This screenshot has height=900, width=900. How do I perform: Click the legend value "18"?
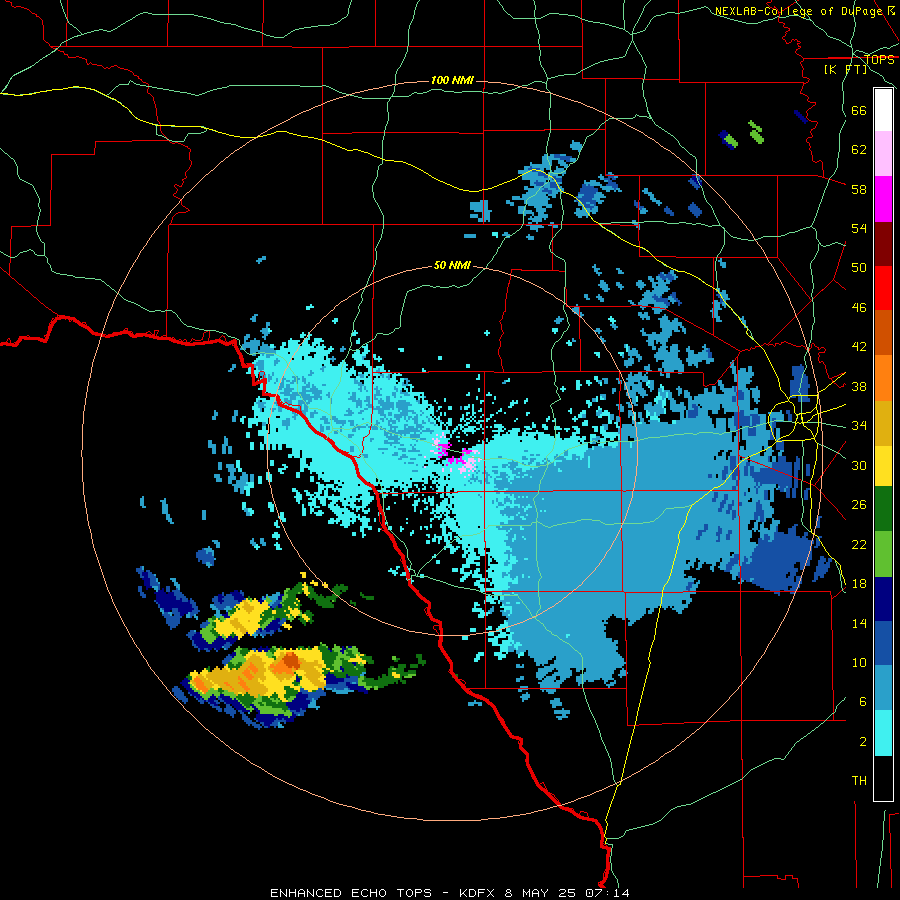click(859, 584)
